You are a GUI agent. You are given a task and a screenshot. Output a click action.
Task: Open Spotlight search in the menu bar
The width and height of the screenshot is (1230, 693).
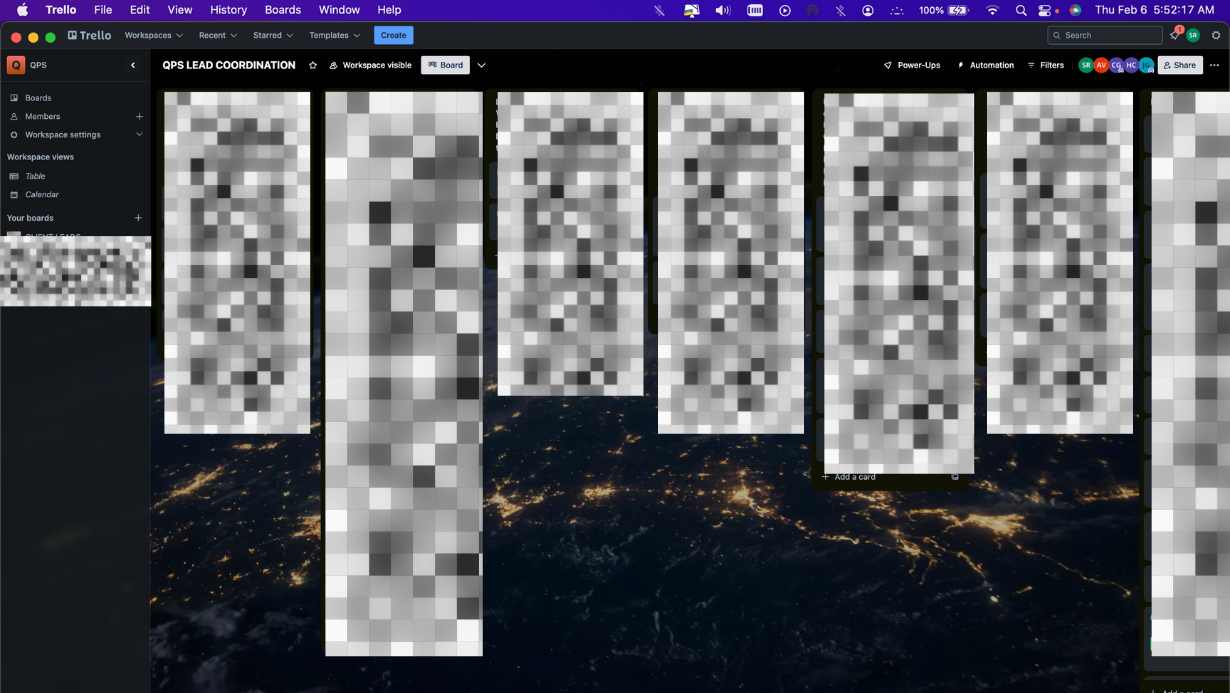click(x=1021, y=10)
